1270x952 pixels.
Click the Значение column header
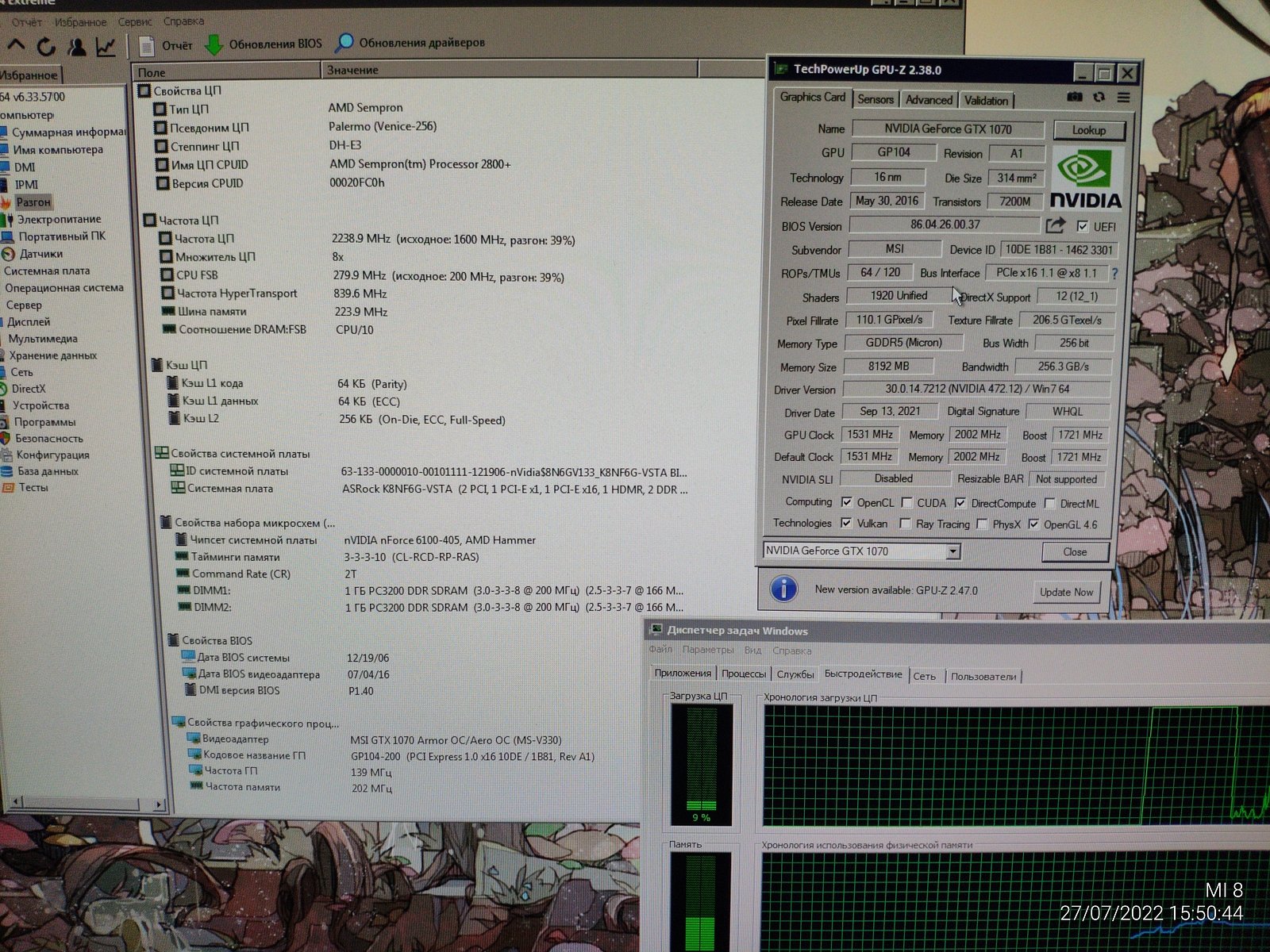(352, 71)
